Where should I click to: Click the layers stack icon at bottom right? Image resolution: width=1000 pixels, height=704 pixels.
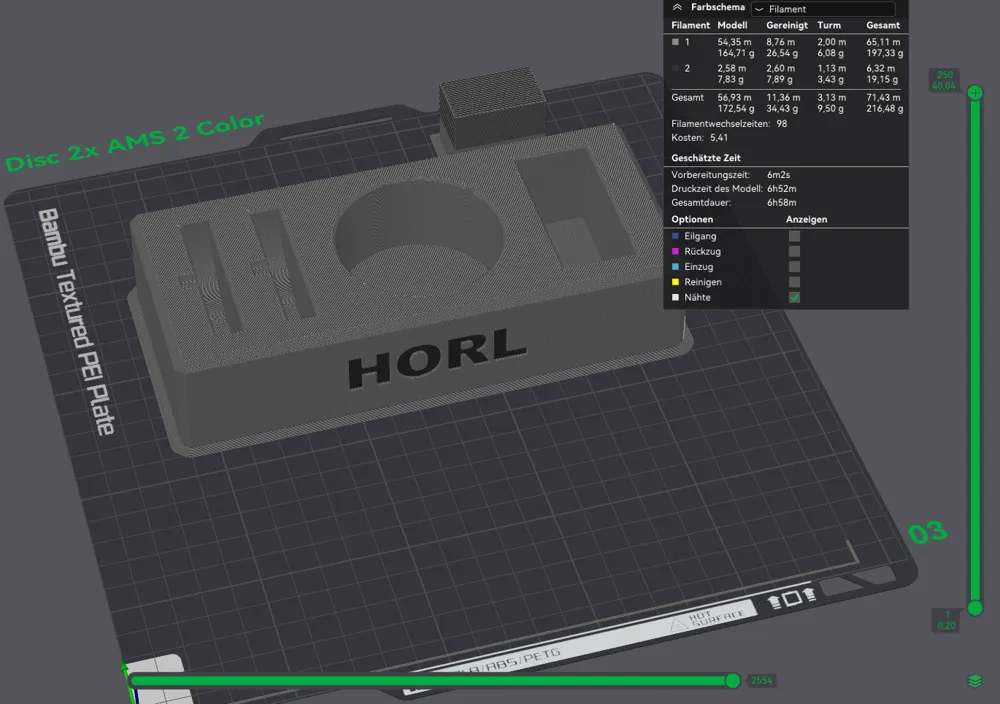[975, 682]
